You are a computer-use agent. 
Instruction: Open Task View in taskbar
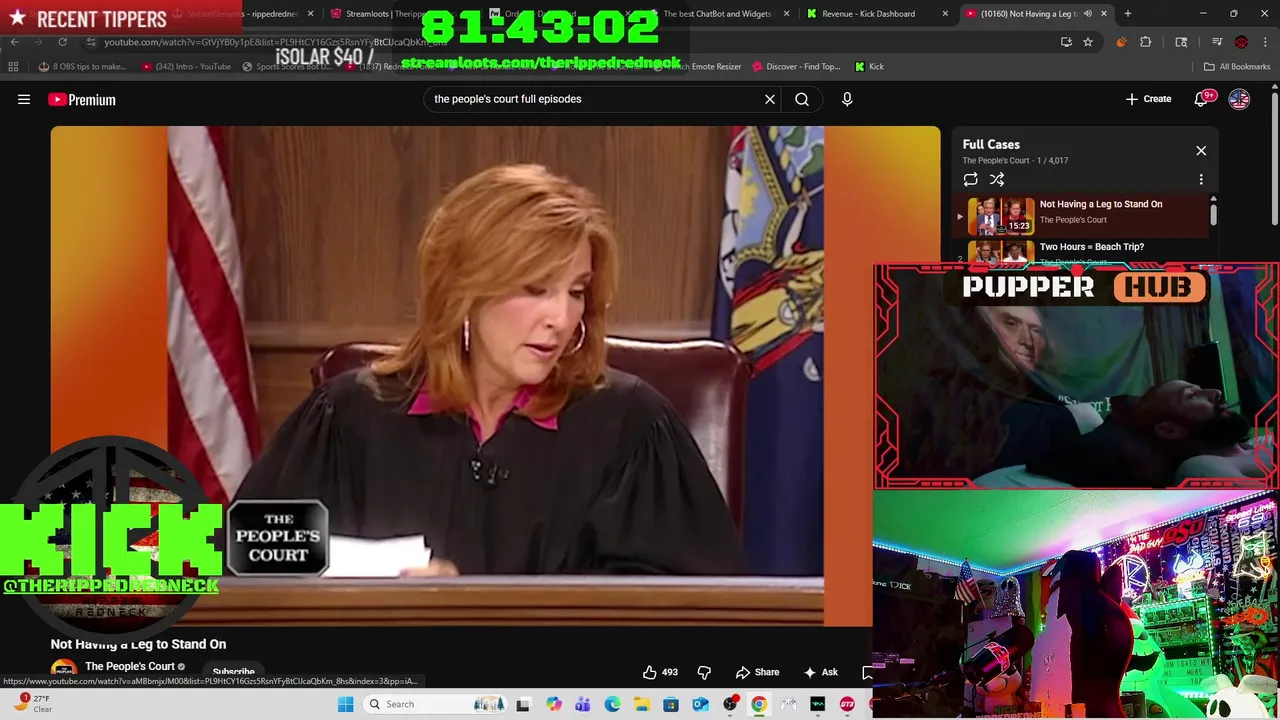(x=522, y=704)
